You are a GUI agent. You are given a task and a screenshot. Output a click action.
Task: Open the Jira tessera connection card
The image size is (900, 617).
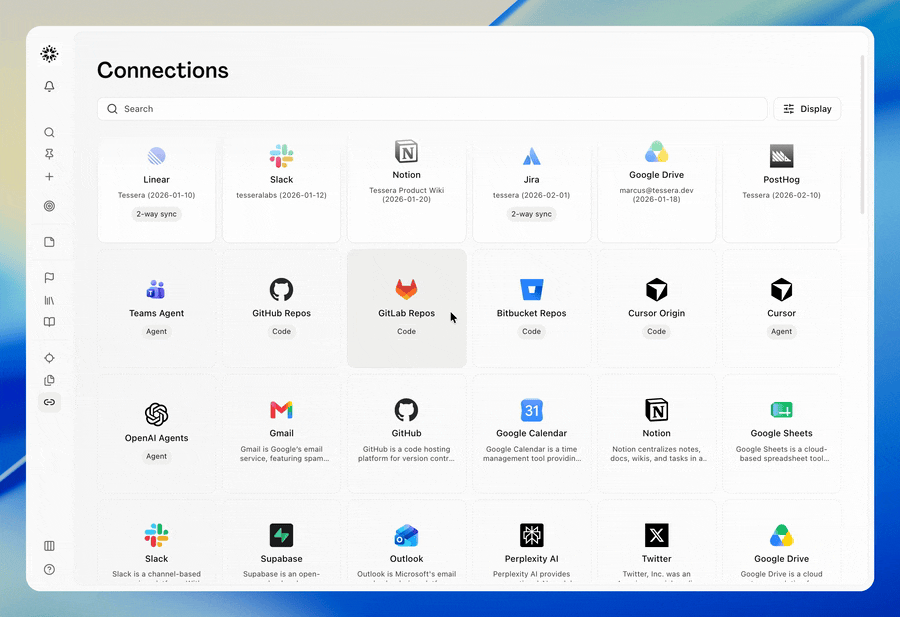[x=532, y=189]
